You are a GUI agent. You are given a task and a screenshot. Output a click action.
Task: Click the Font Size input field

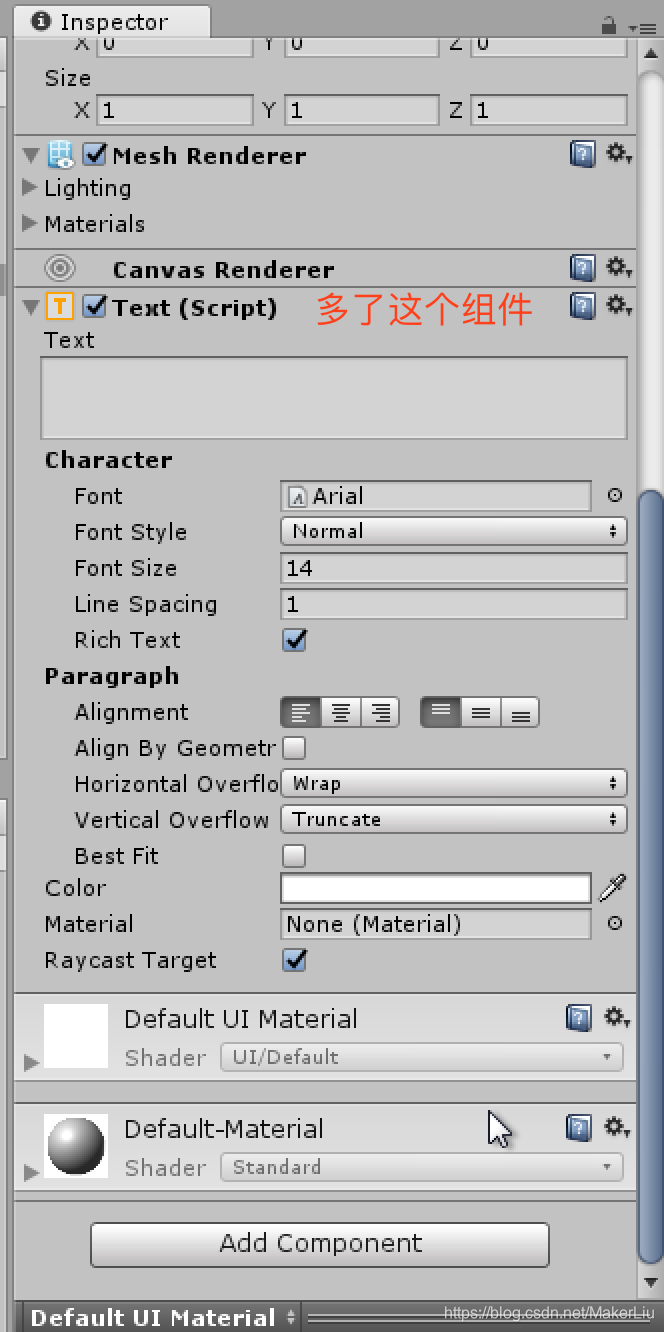point(454,568)
